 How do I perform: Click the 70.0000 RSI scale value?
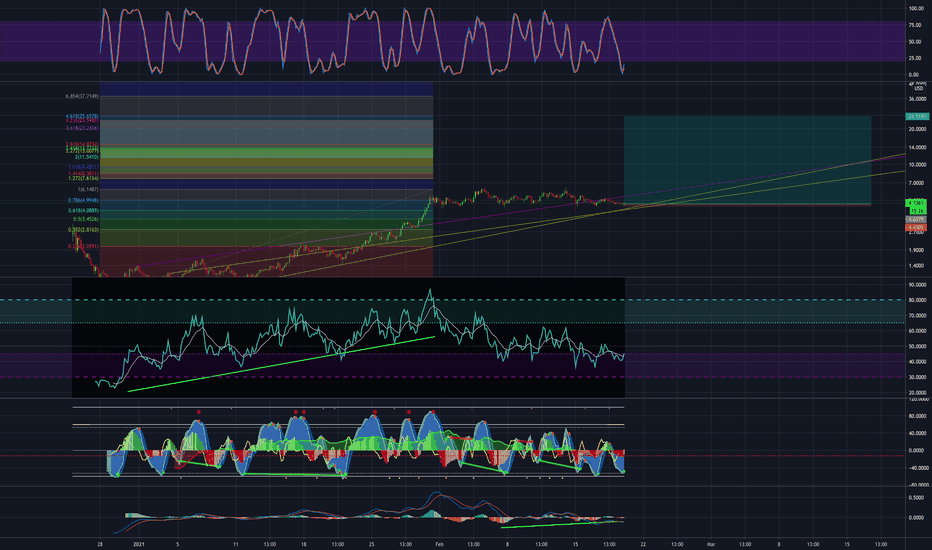tap(917, 316)
